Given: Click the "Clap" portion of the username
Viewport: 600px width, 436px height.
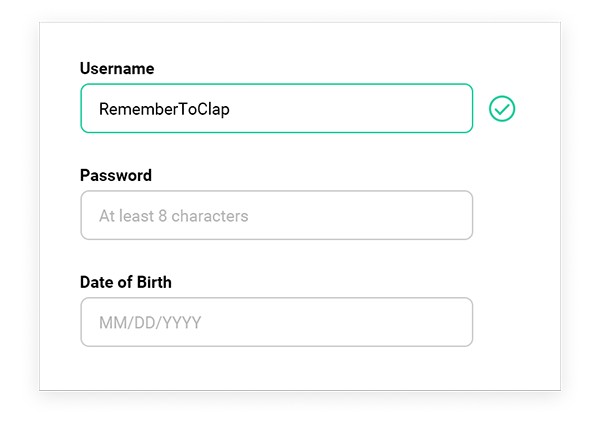Looking at the screenshot, I should [x=214, y=108].
